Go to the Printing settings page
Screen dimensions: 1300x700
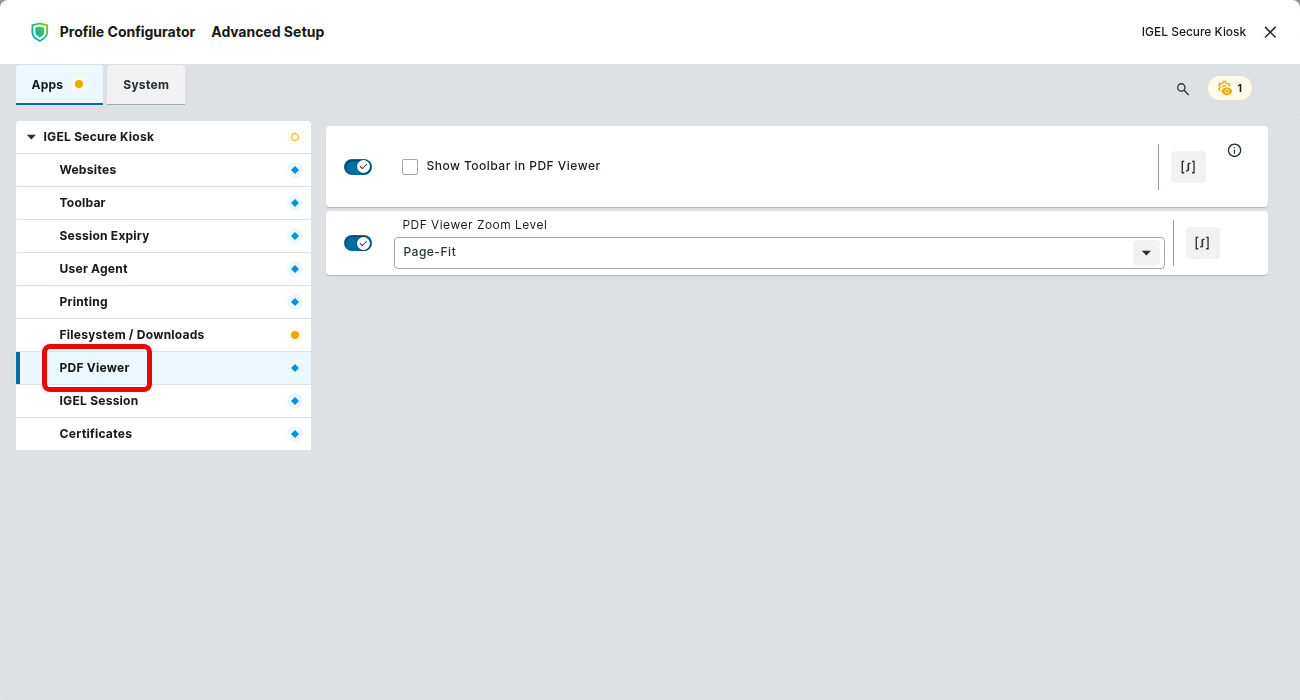pyautogui.click(x=83, y=302)
